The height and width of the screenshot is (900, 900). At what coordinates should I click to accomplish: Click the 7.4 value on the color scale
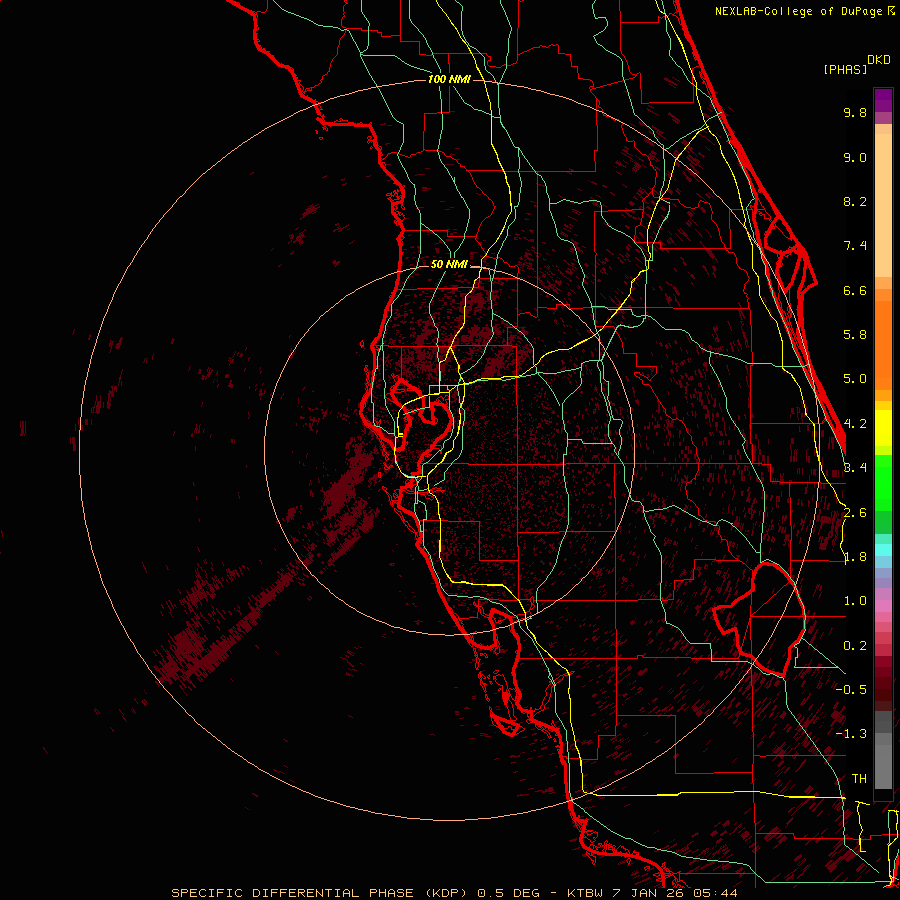(x=855, y=246)
